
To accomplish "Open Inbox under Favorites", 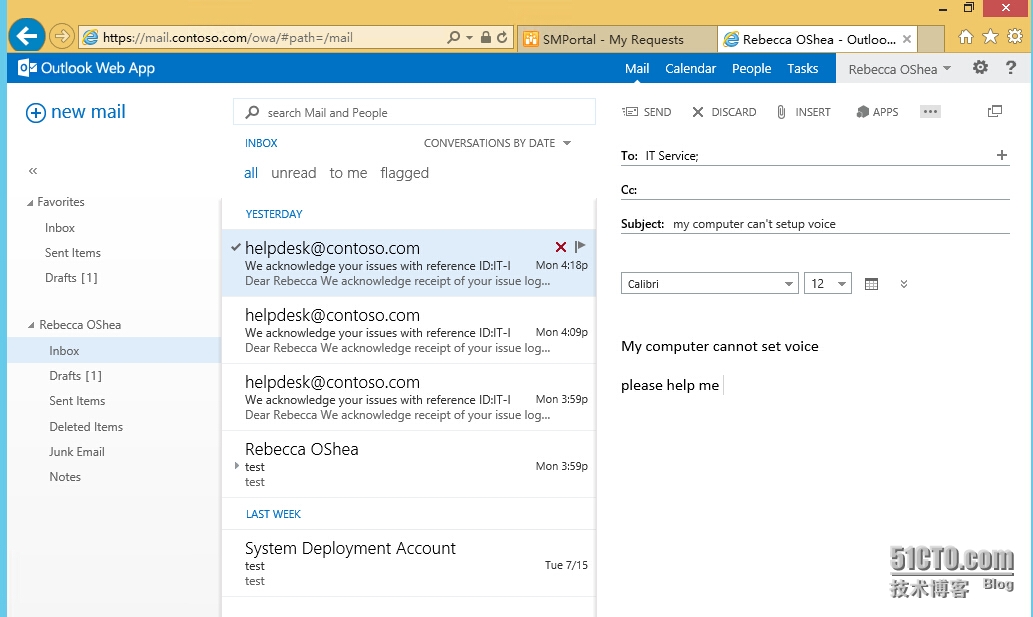I will pyautogui.click(x=60, y=228).
